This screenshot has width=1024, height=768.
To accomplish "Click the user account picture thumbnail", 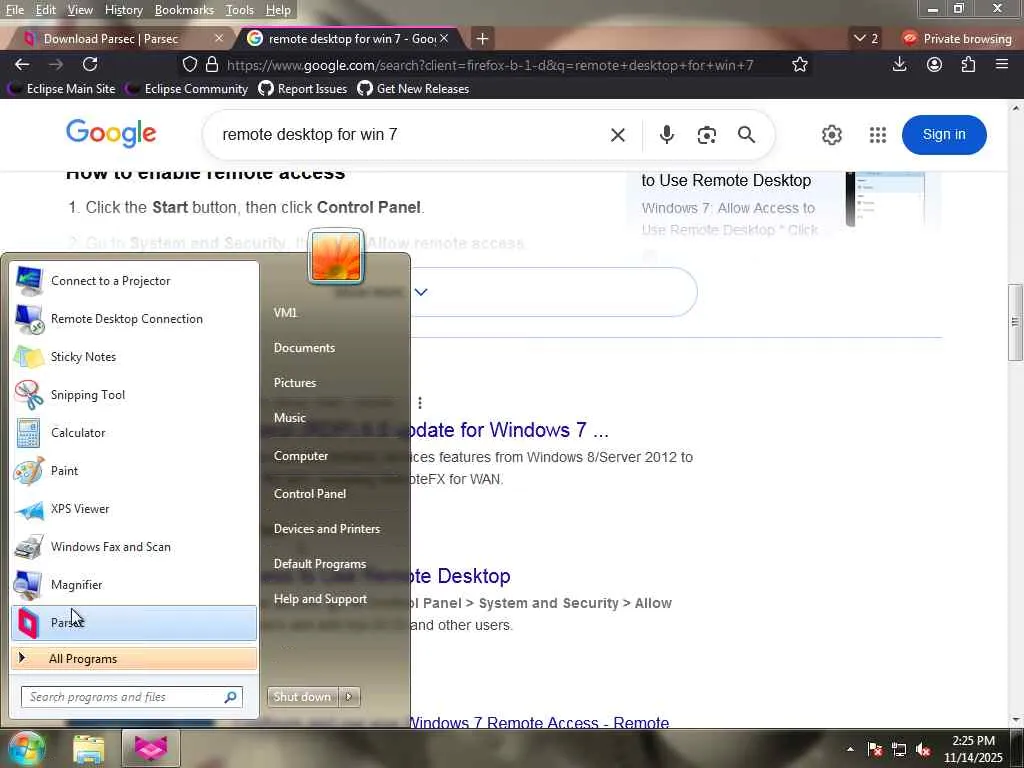I will [336, 256].
